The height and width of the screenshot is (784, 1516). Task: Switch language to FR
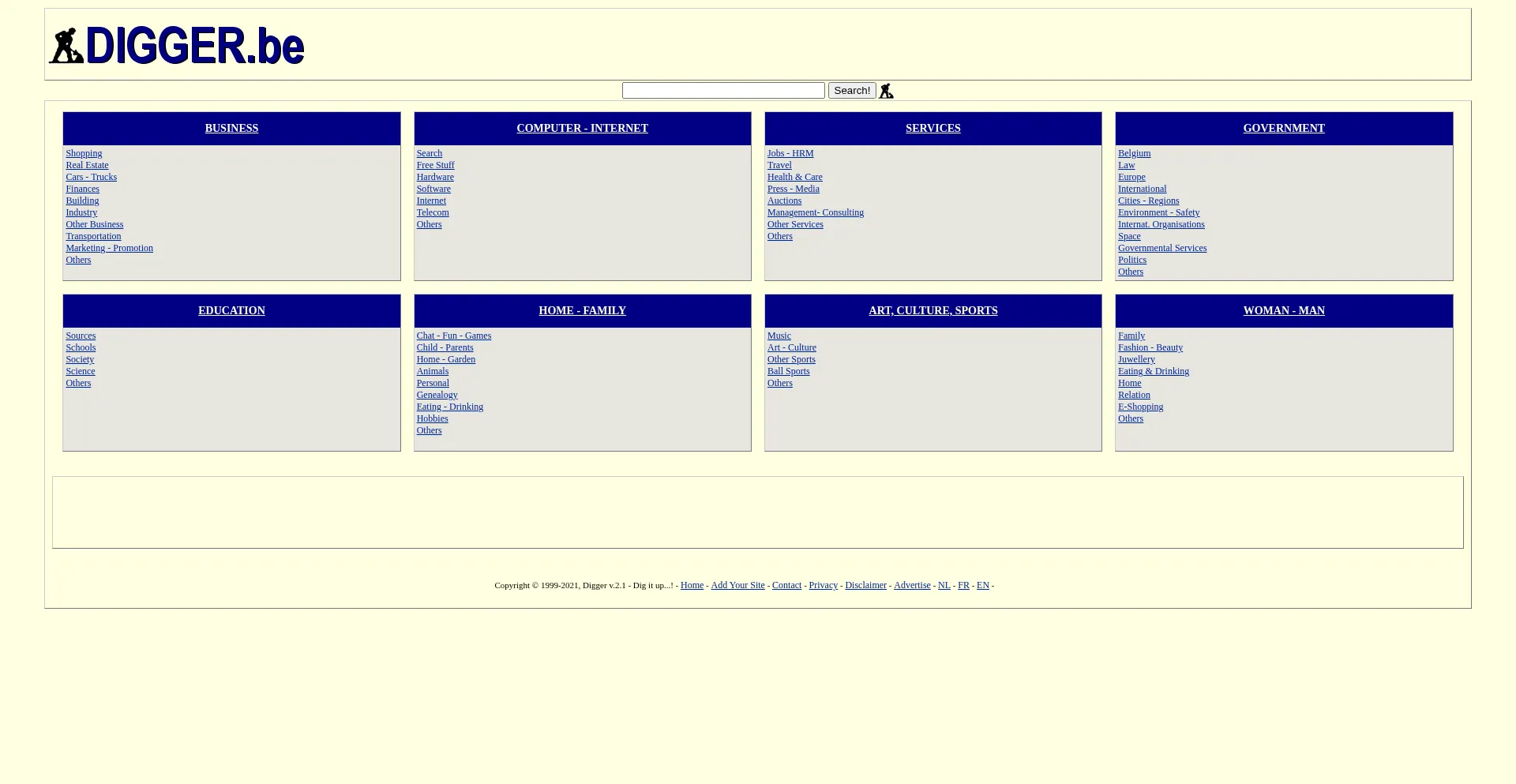click(x=963, y=585)
